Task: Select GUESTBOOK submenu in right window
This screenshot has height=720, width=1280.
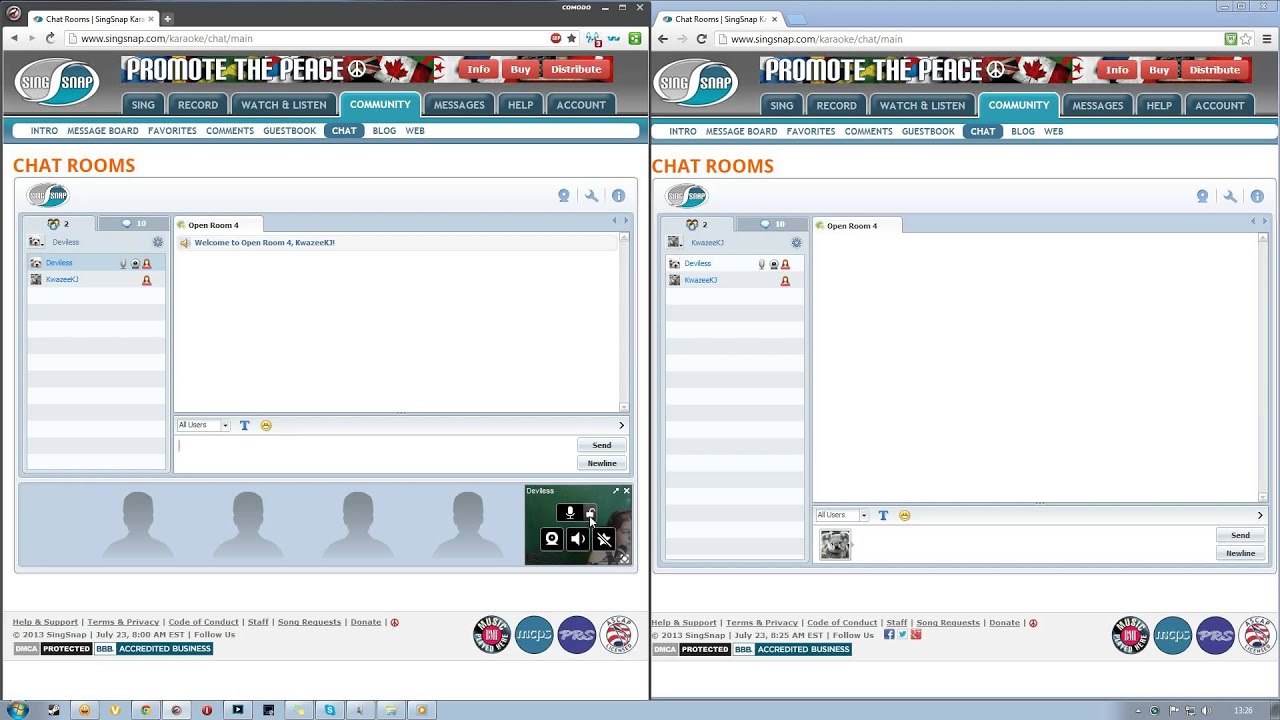Action: tap(928, 131)
